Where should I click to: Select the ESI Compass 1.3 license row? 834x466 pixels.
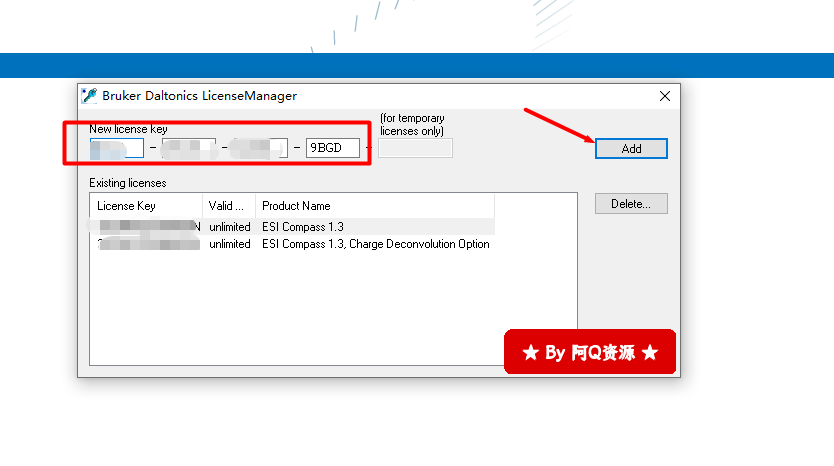click(x=293, y=227)
